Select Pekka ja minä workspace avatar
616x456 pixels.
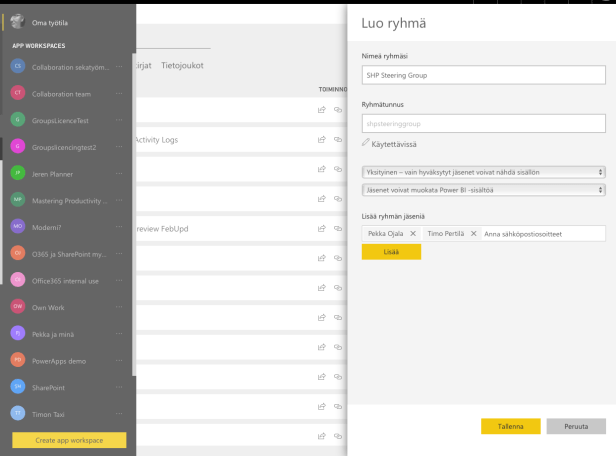point(18,333)
